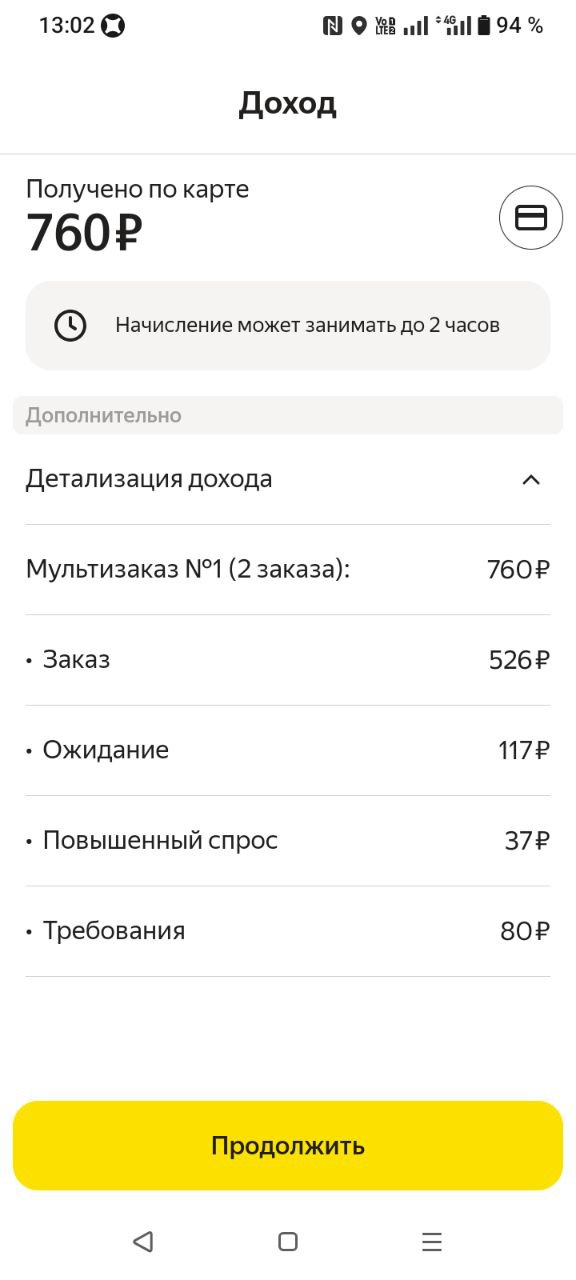
Task: Tap the Требования 80₽ row
Action: coord(288,931)
